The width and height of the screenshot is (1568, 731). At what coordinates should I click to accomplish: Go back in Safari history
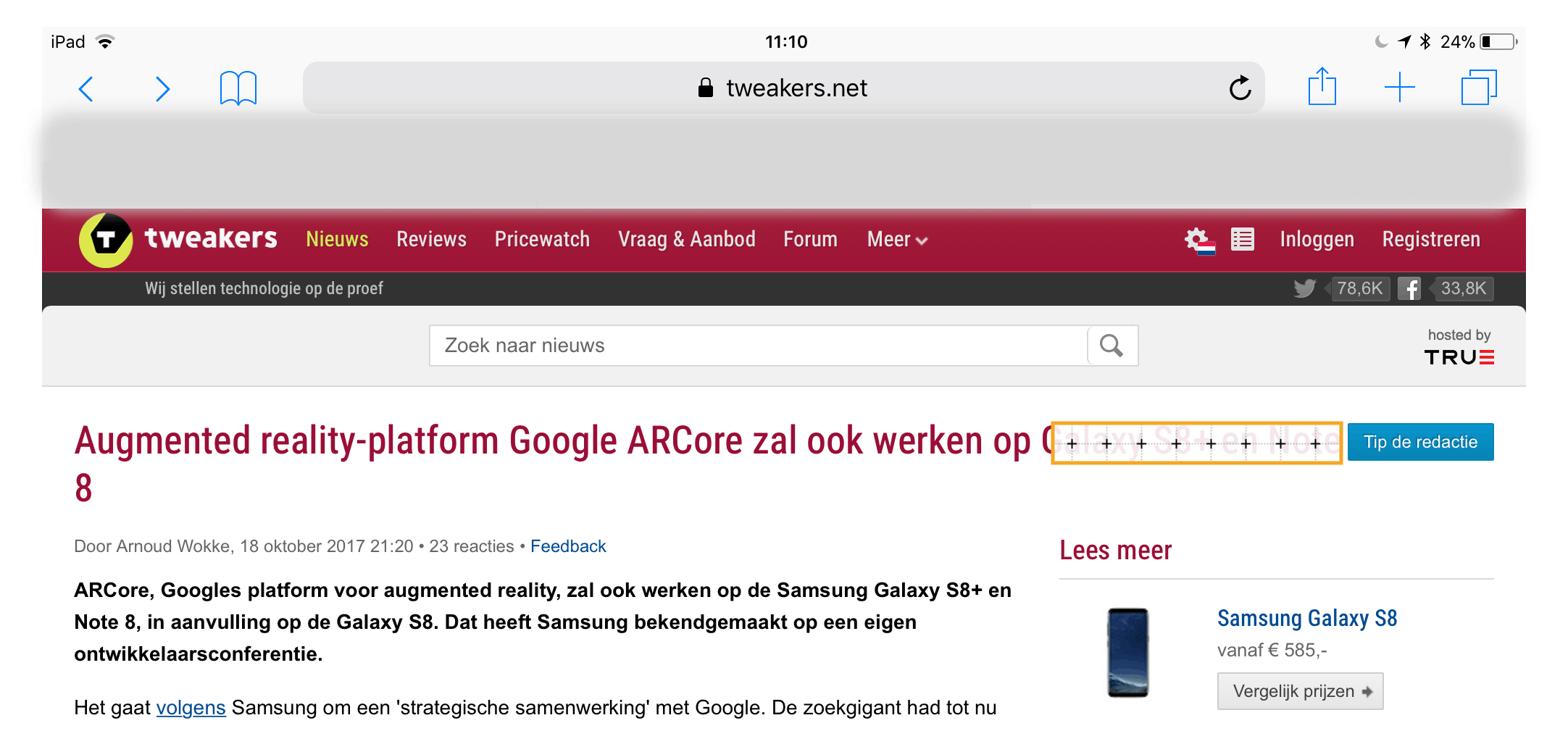(x=86, y=89)
